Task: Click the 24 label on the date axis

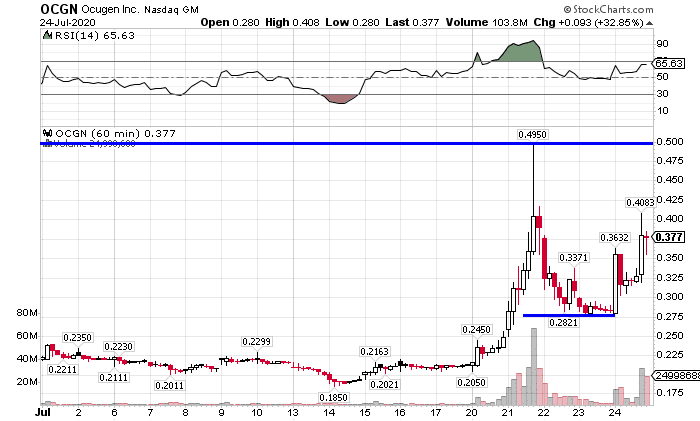Action: click(x=615, y=413)
